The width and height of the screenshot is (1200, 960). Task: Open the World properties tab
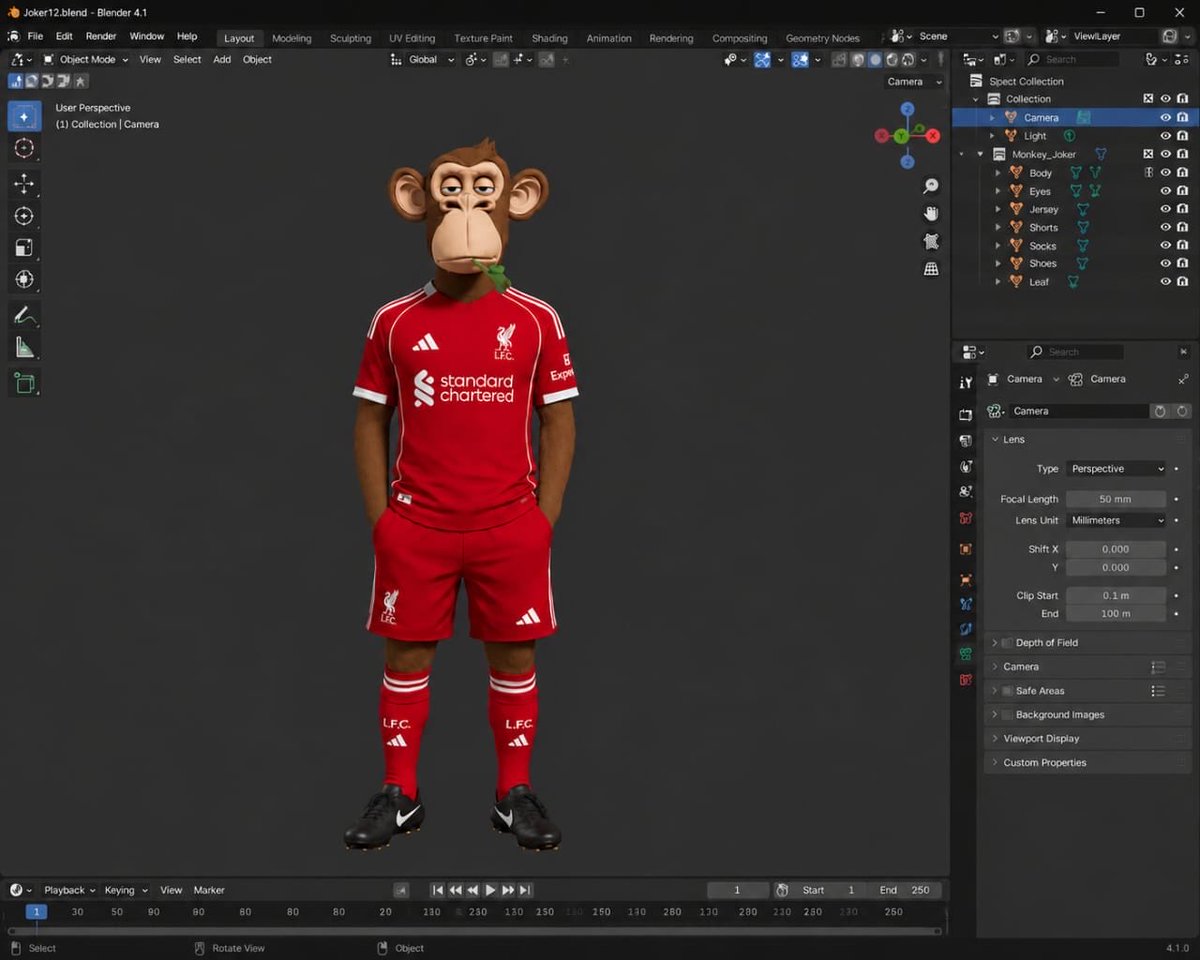[966, 518]
